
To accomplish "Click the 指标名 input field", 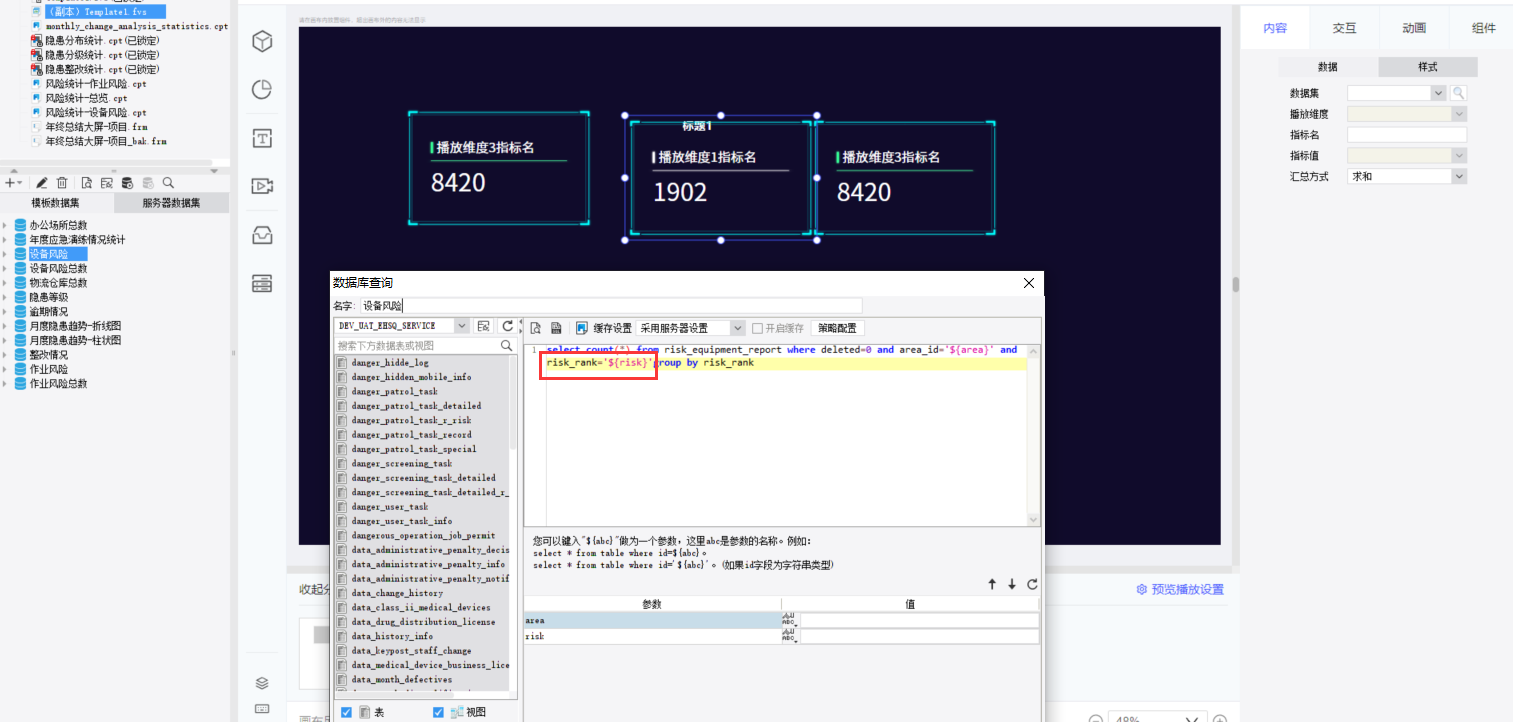I will click(x=1407, y=135).
